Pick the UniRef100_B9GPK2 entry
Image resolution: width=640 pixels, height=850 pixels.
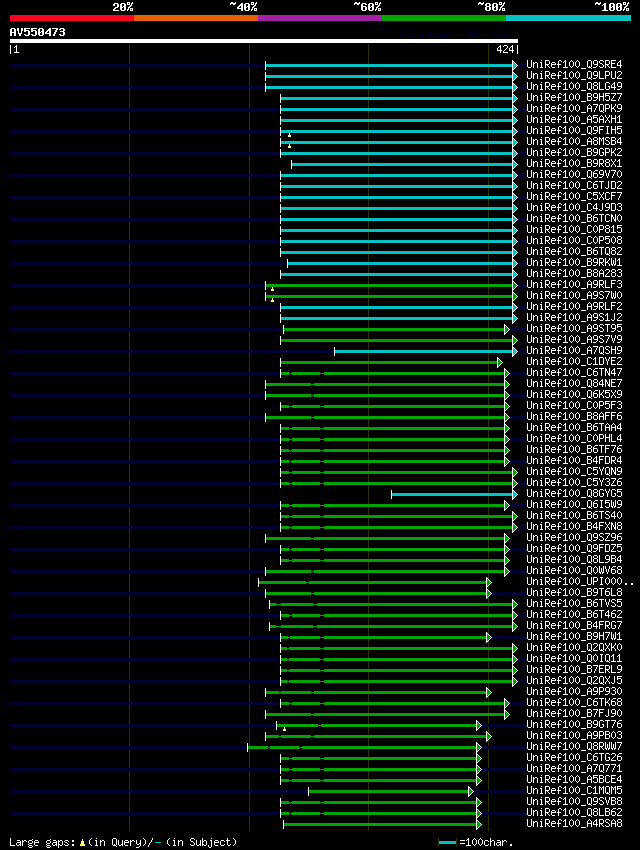pyautogui.click(x=574, y=152)
